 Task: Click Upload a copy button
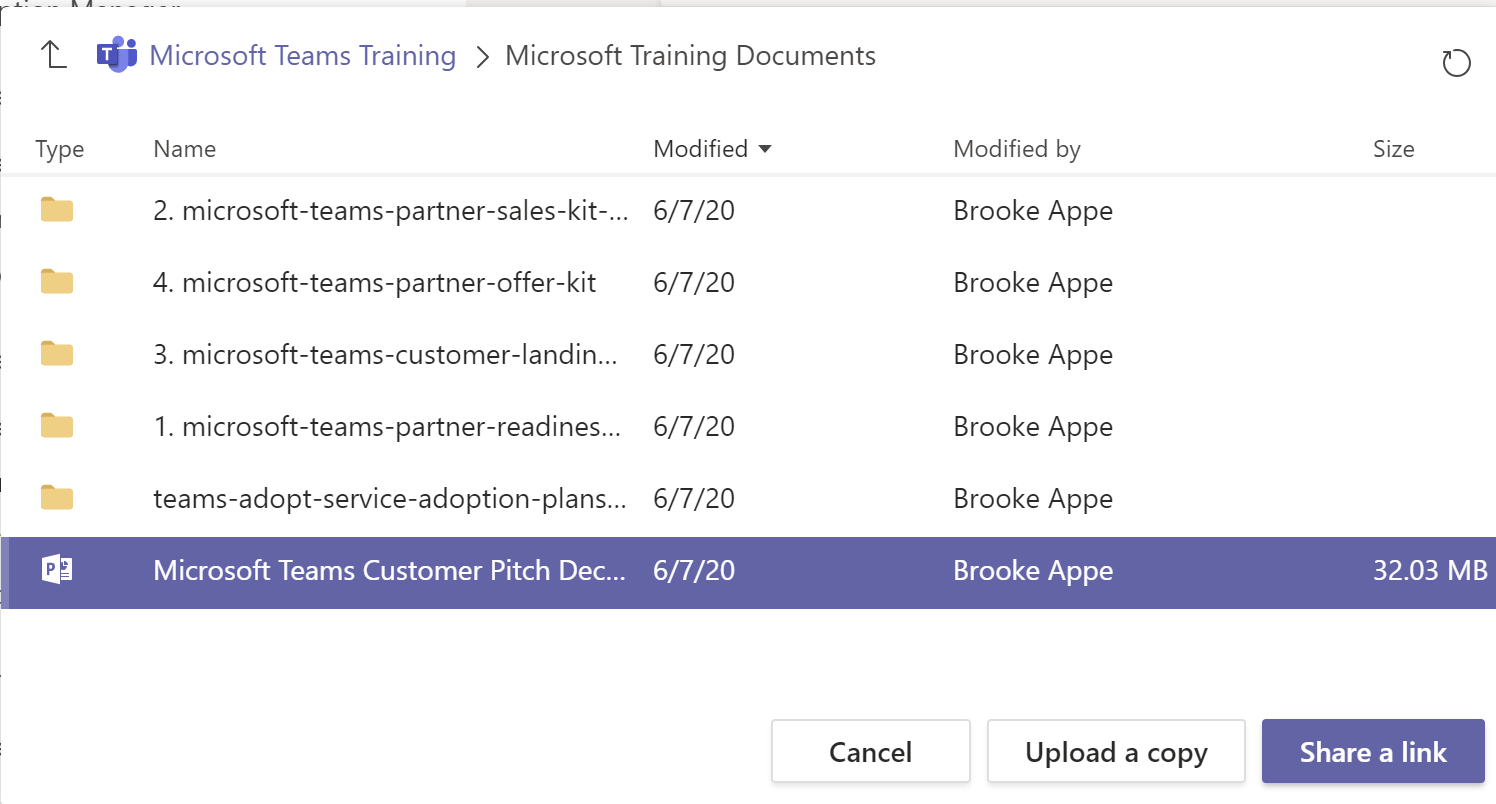coord(1116,751)
